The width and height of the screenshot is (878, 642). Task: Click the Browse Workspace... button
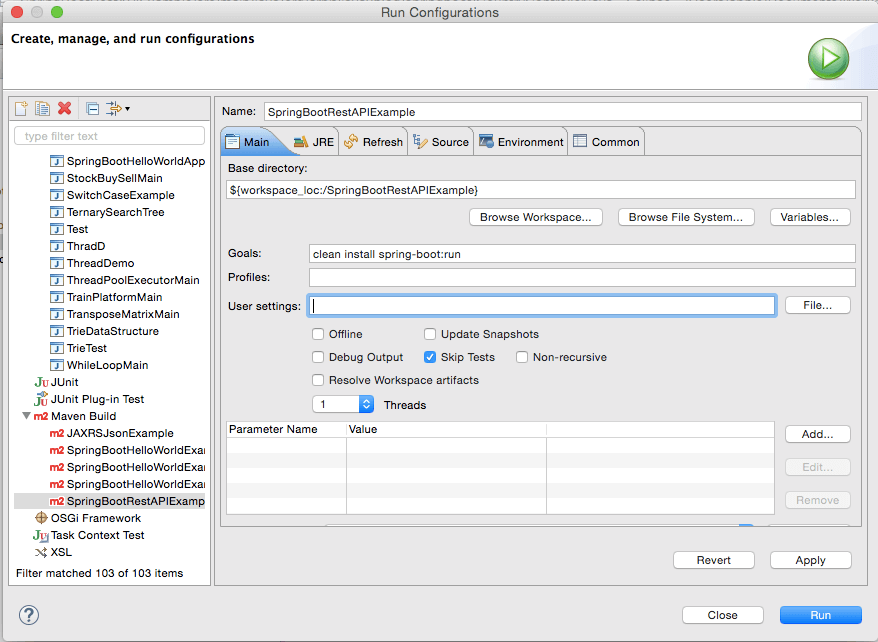536,217
